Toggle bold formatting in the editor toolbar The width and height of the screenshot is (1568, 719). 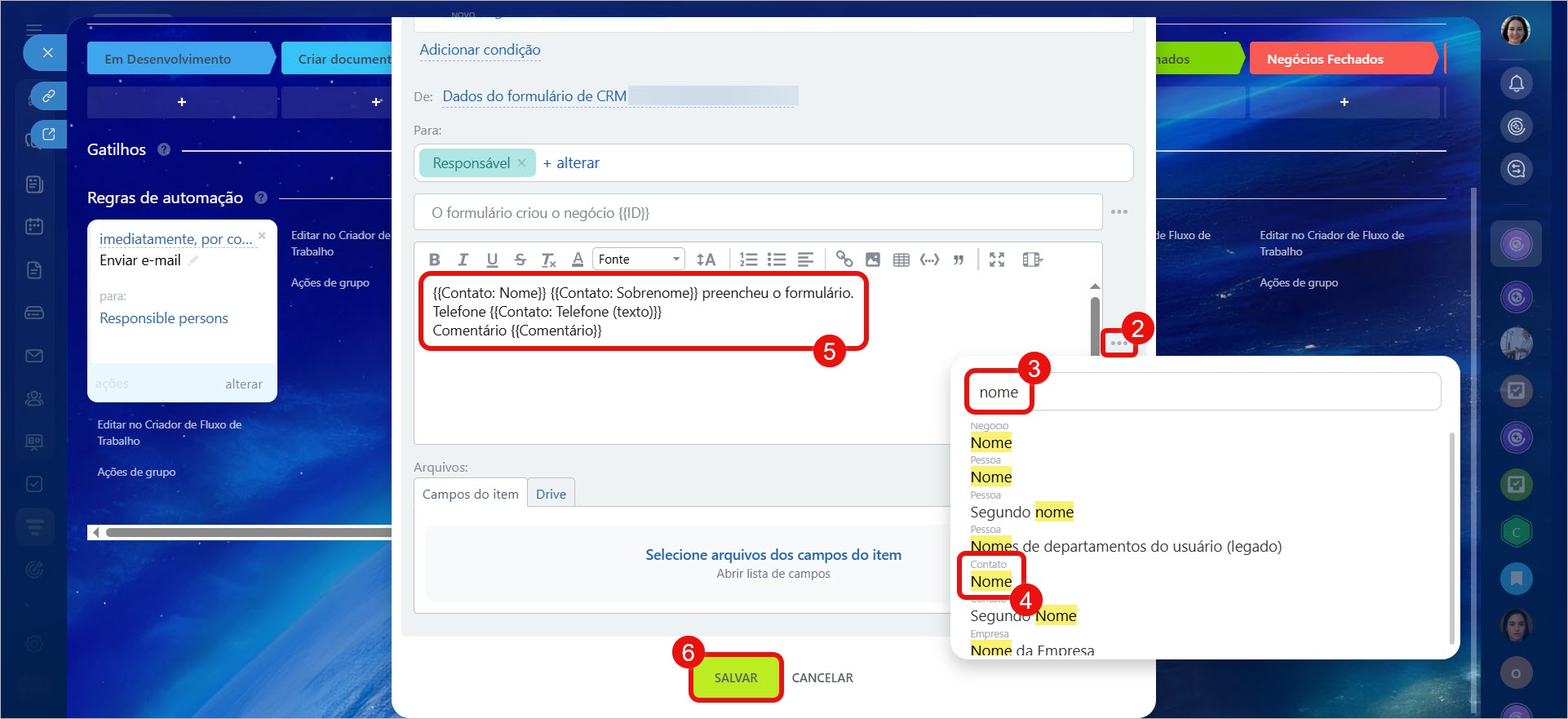pos(434,260)
